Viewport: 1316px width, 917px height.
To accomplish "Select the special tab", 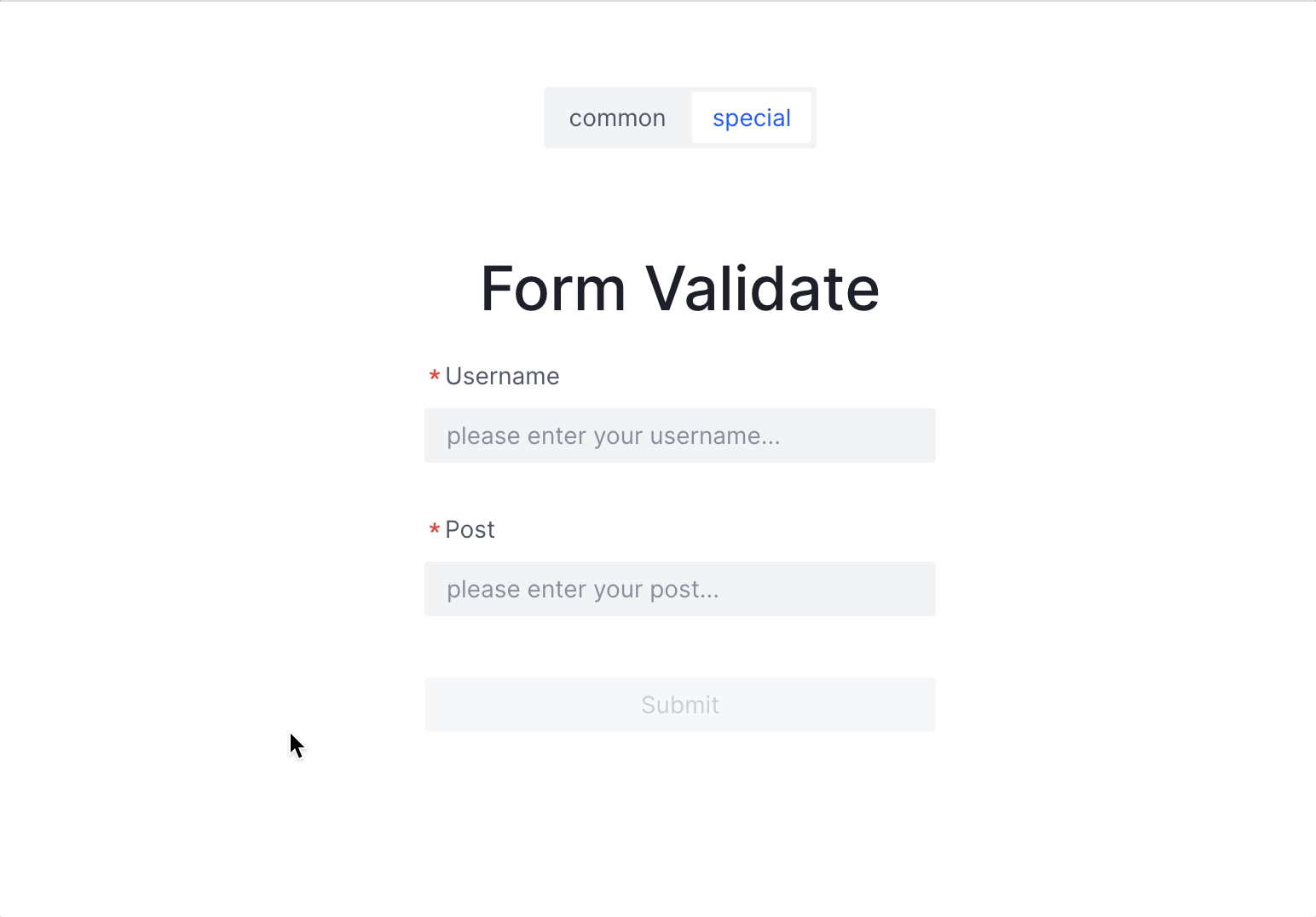I will coord(751,118).
